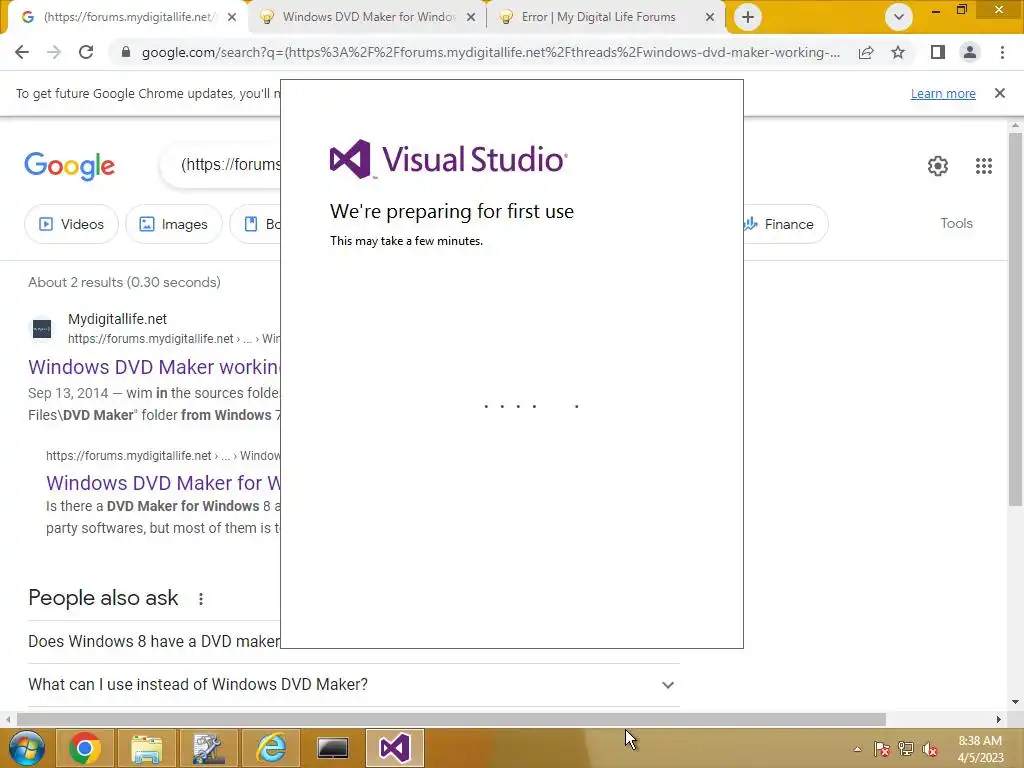Close the Google search tab
The image size is (1024, 768).
(x=232, y=17)
